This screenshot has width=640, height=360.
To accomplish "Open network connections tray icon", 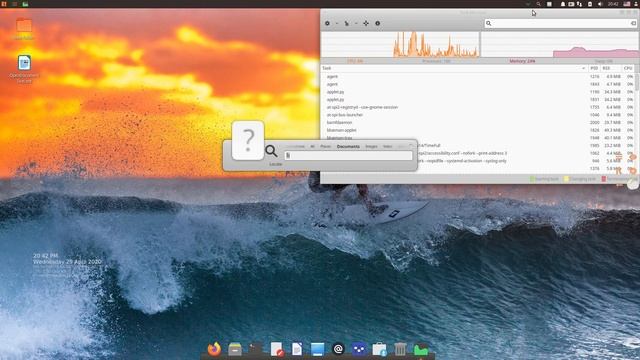I will click(580, 4).
